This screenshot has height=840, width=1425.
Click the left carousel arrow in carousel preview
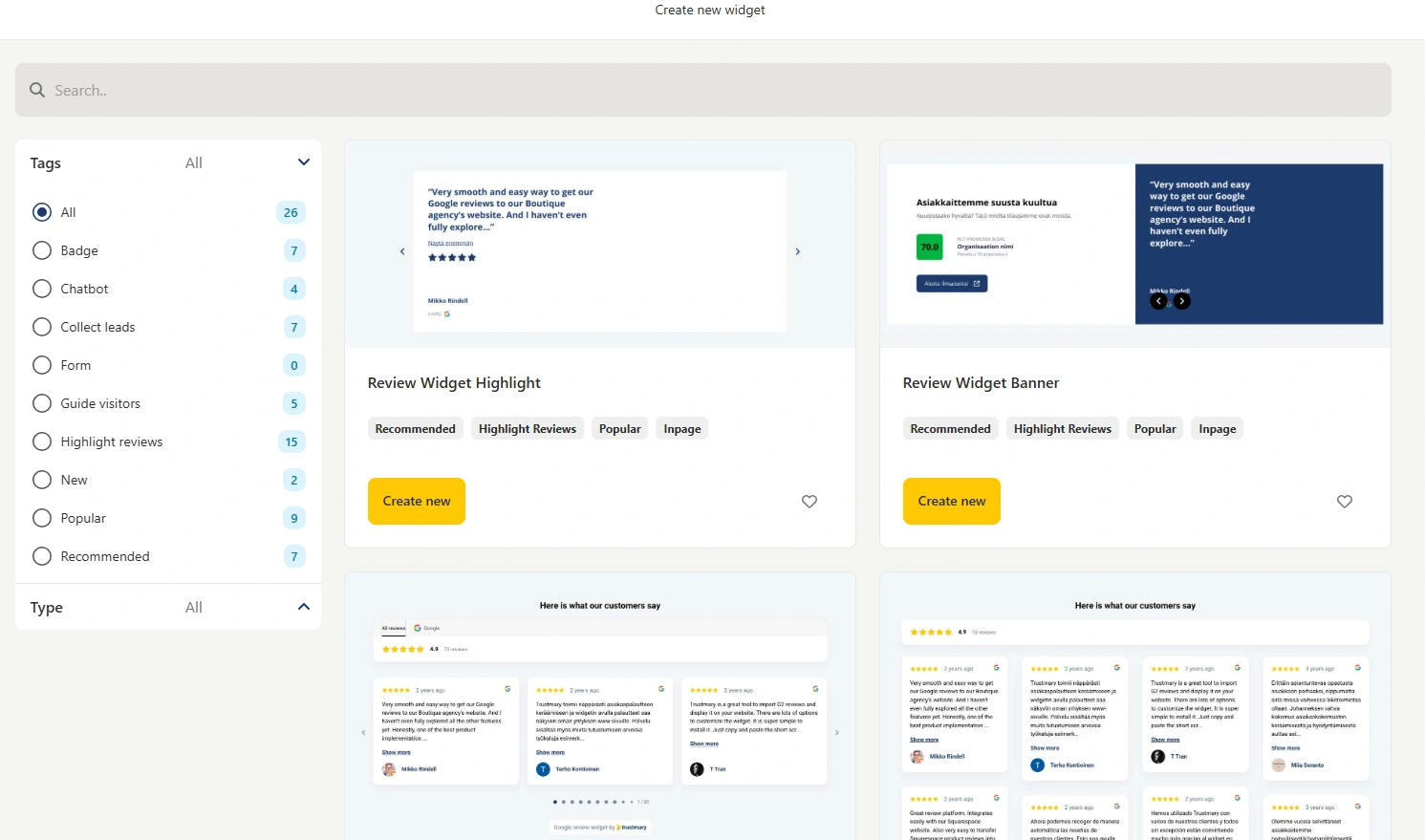click(363, 731)
